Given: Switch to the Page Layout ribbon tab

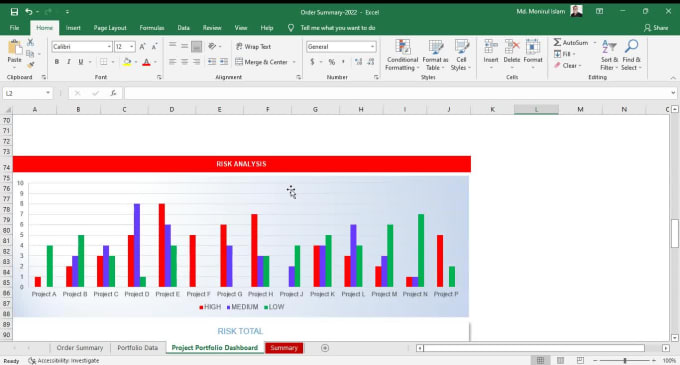Looking at the screenshot, I should point(110,28).
